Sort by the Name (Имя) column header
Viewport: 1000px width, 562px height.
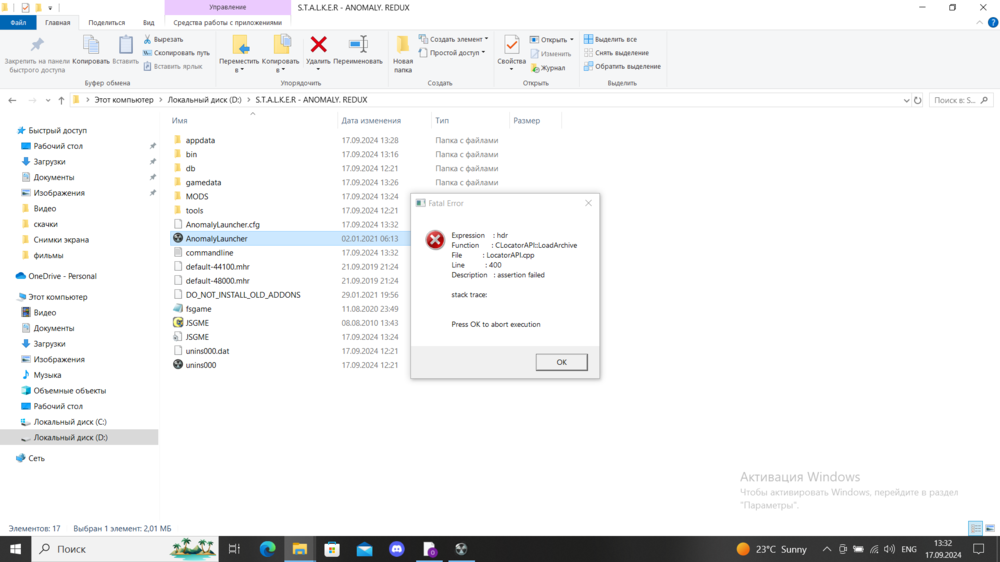coord(179,121)
